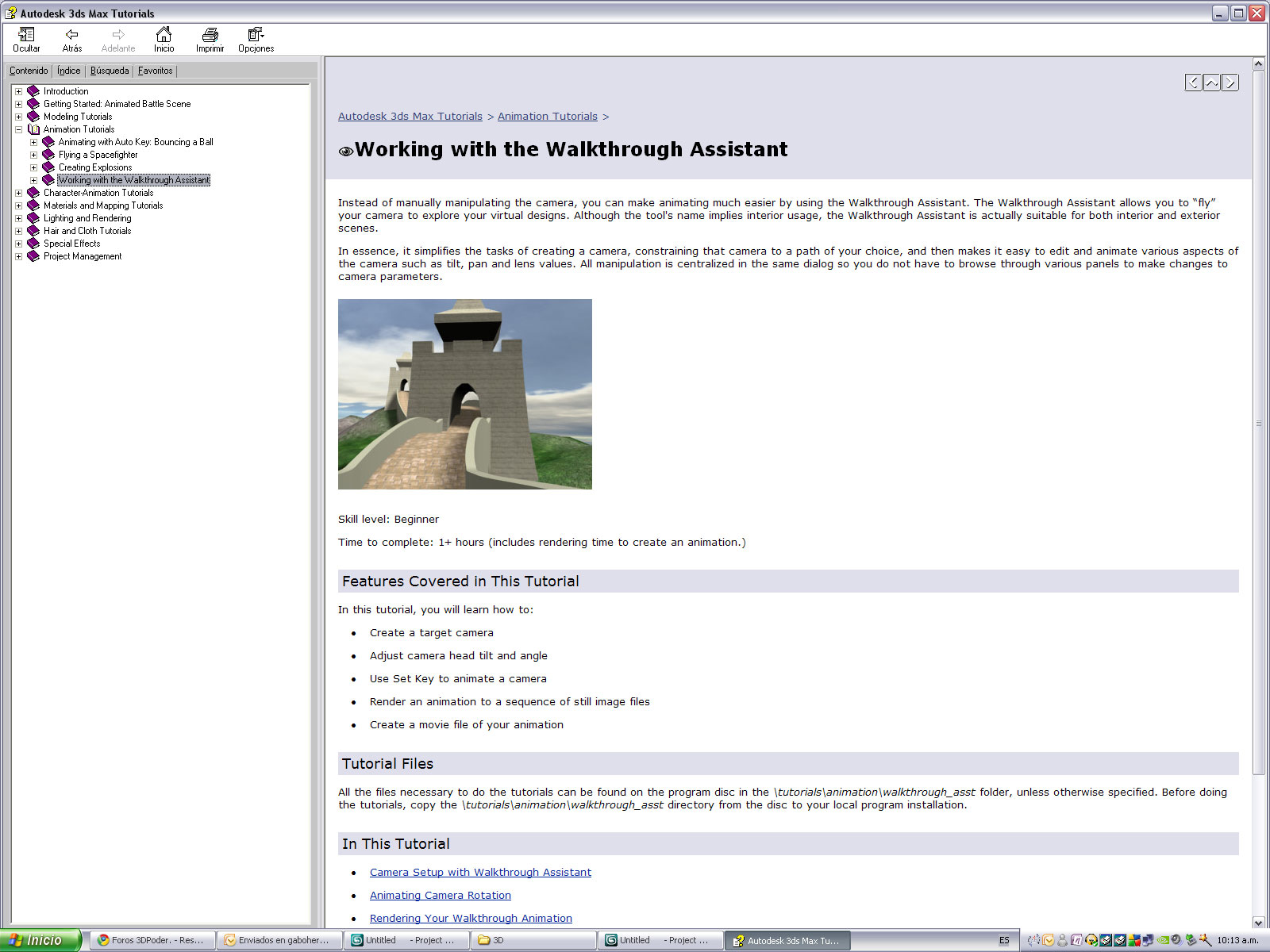This screenshot has height=952, width=1270.
Task: Go to the next topic arrow button
Action: (x=1230, y=83)
